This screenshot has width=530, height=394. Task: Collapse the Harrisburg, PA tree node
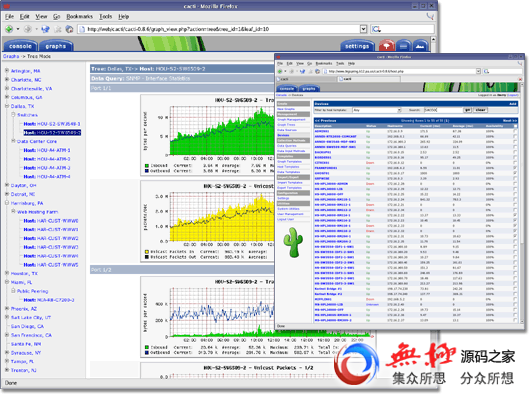tap(7, 203)
